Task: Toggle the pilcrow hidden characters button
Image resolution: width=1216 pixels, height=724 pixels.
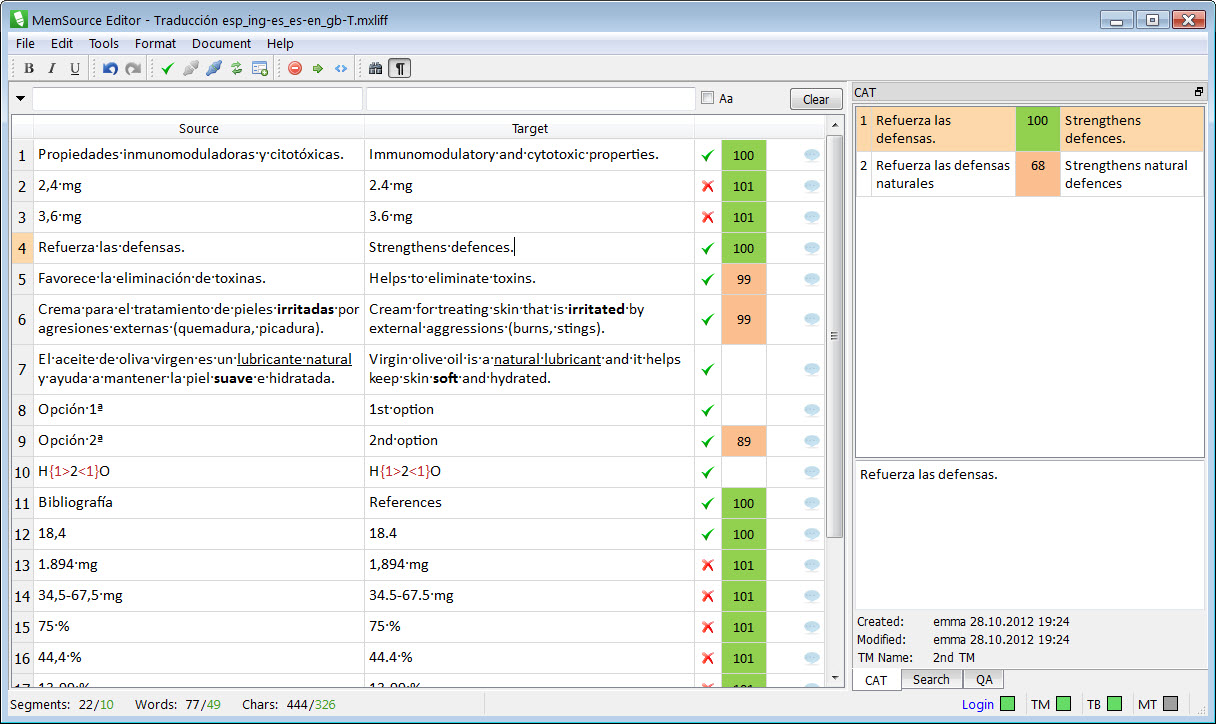Action: 400,69
